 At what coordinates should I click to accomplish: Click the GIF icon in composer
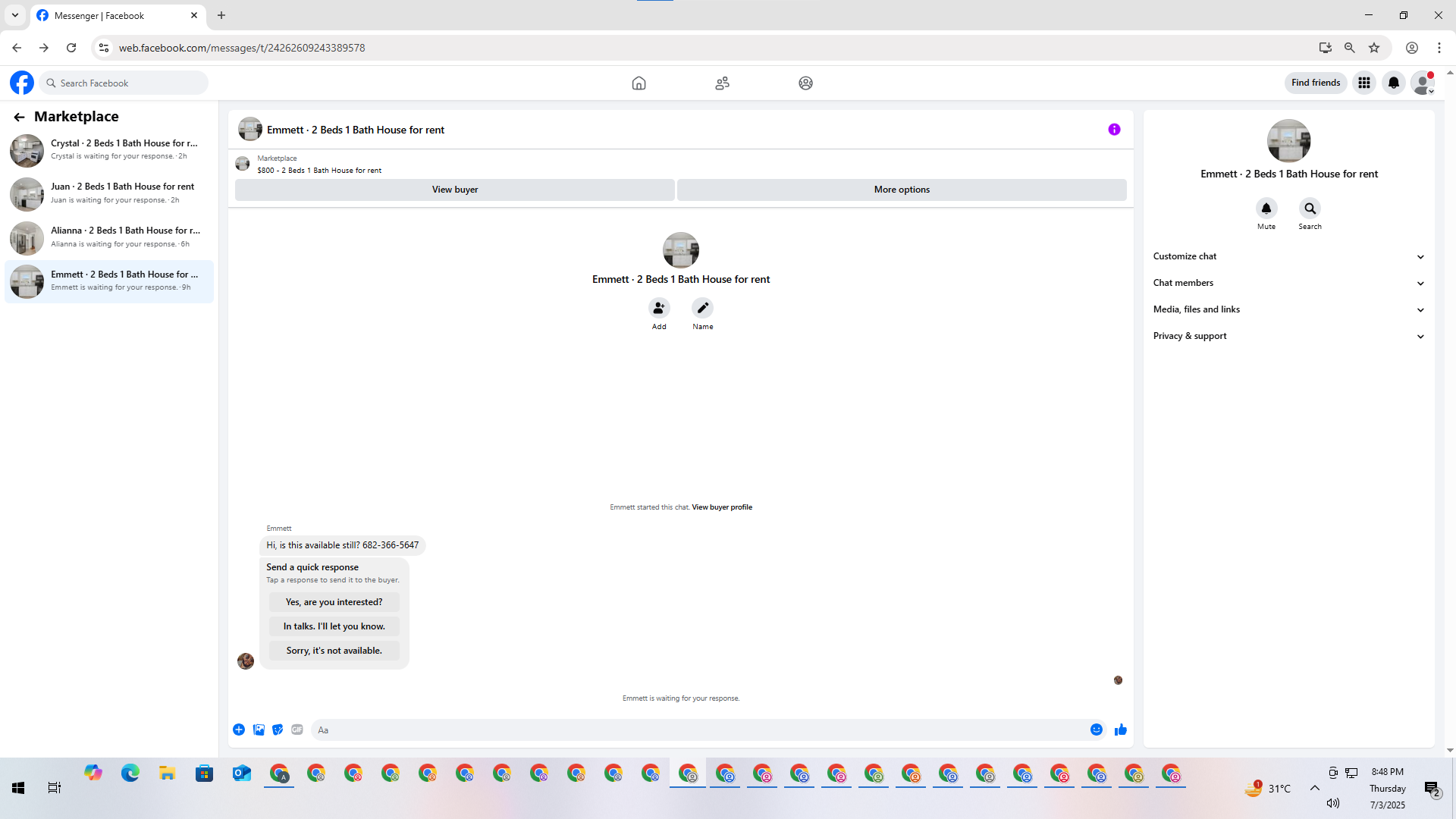[297, 730]
